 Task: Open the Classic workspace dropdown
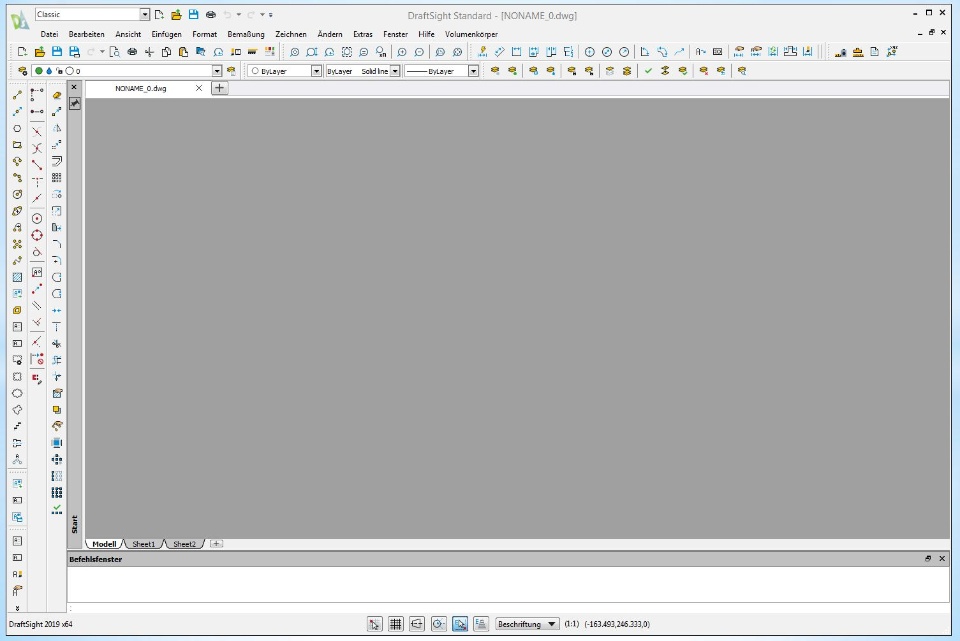144,14
